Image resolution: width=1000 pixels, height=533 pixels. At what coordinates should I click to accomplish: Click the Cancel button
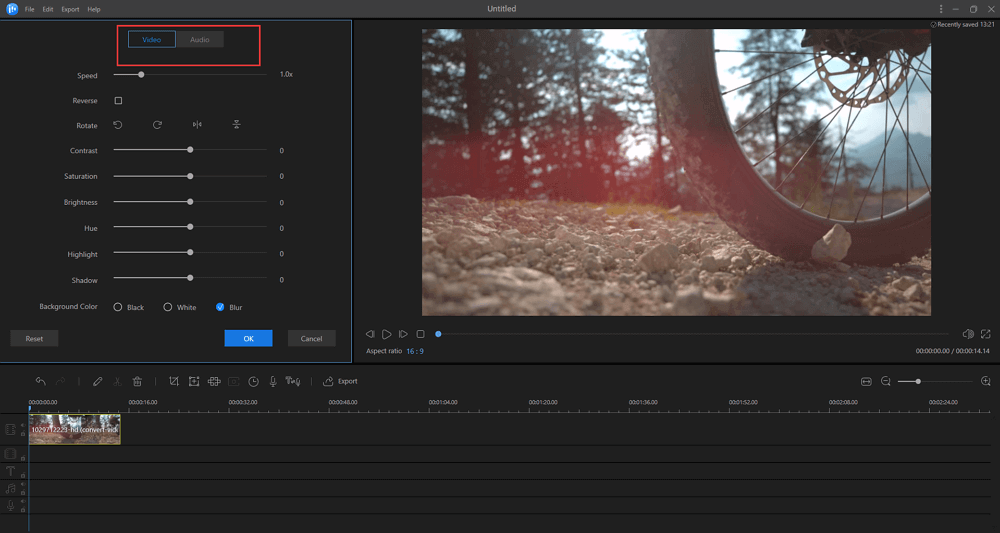pyautogui.click(x=311, y=339)
